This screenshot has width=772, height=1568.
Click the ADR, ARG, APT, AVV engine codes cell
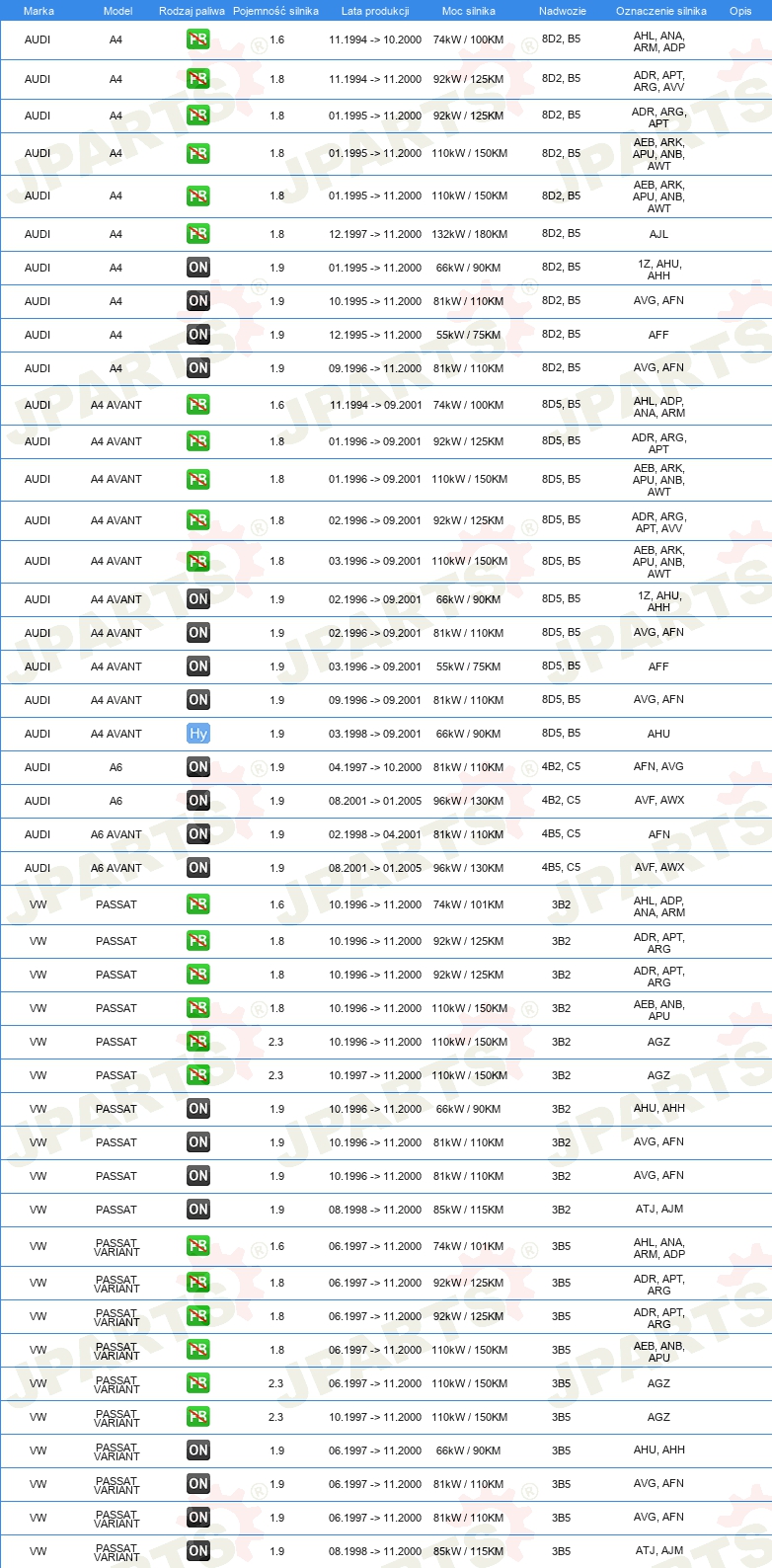pyautogui.click(x=658, y=522)
